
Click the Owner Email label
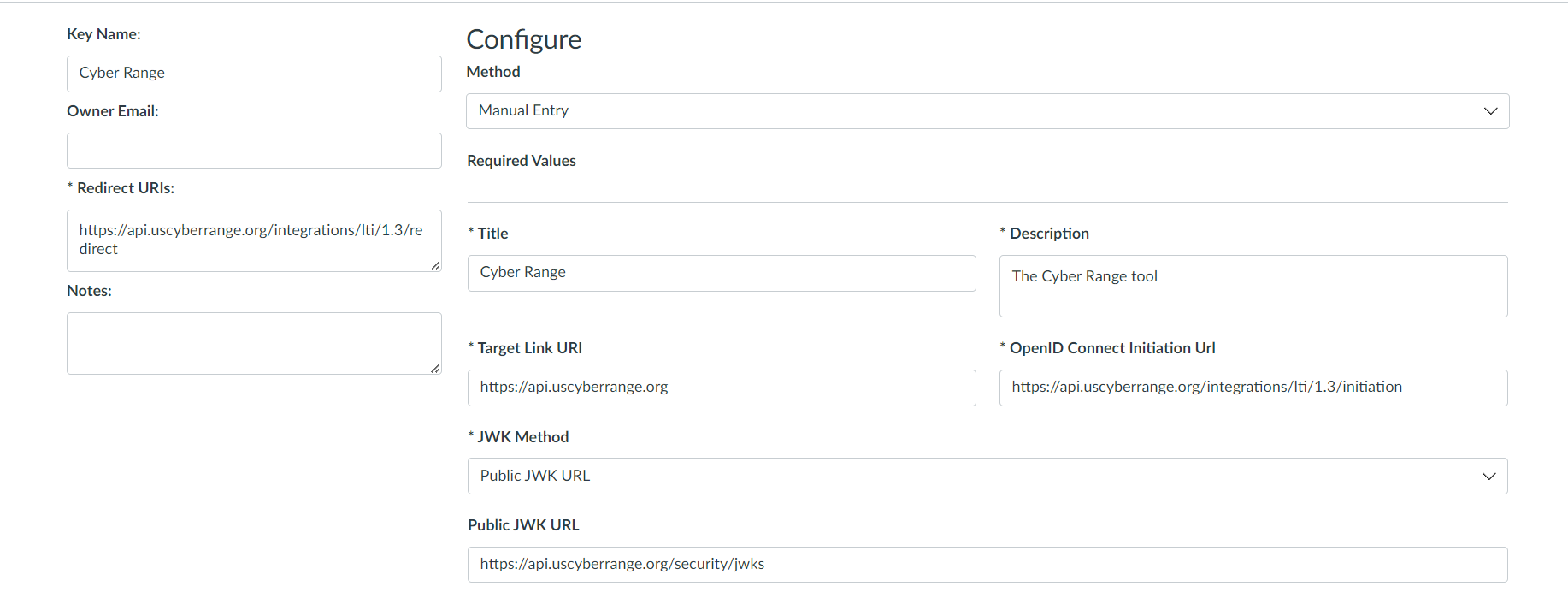coord(113,111)
